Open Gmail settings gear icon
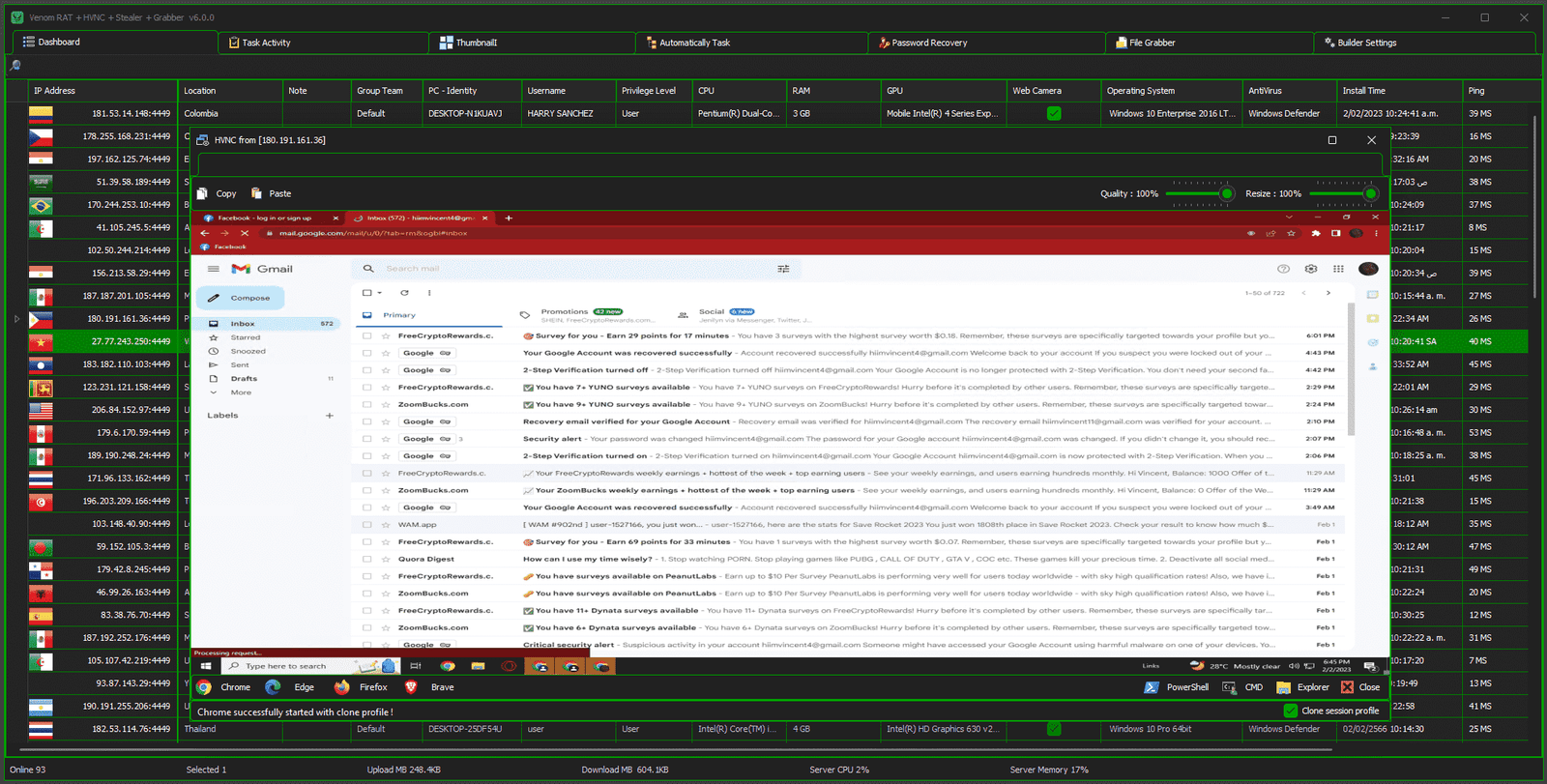The width and height of the screenshot is (1547, 784). point(1311,269)
